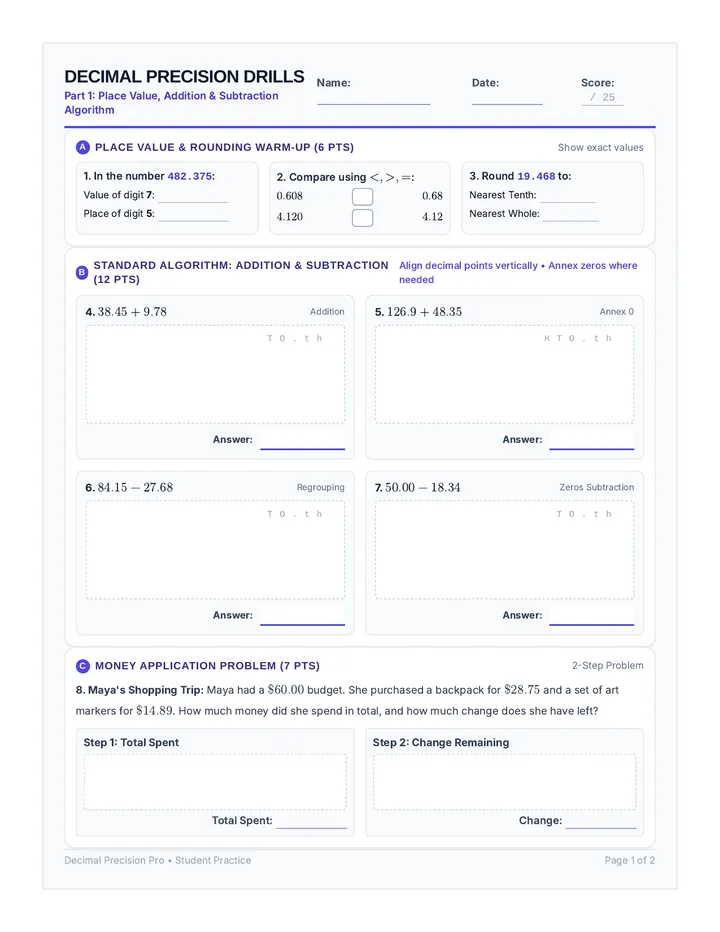
Task: Click the answer line for 126.9 + 48.35
Action: coord(592,441)
